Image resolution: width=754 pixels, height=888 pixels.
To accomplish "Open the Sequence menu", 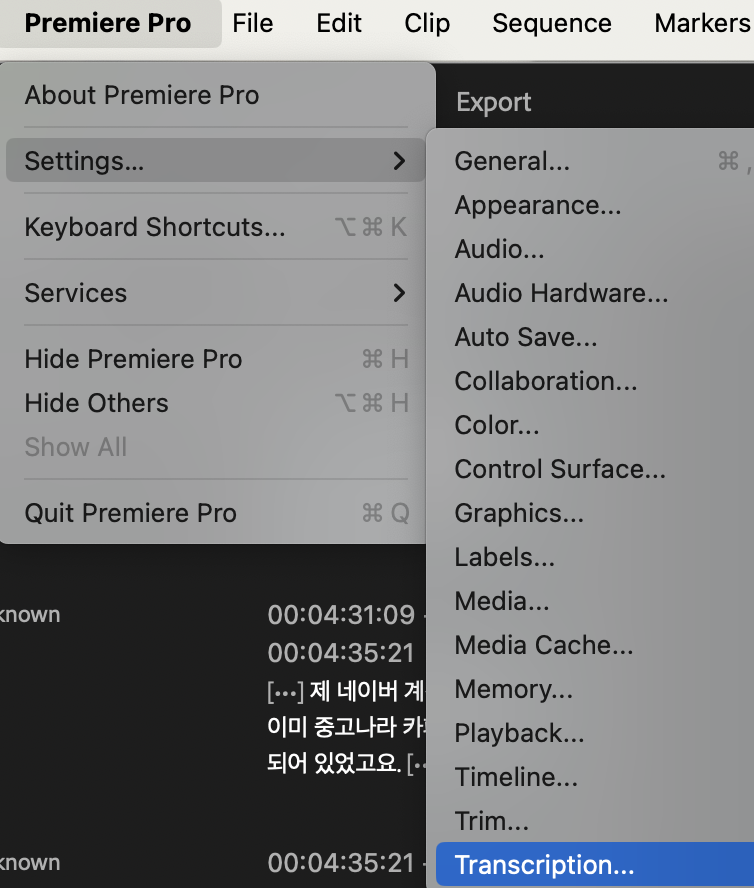I will click(x=552, y=24).
